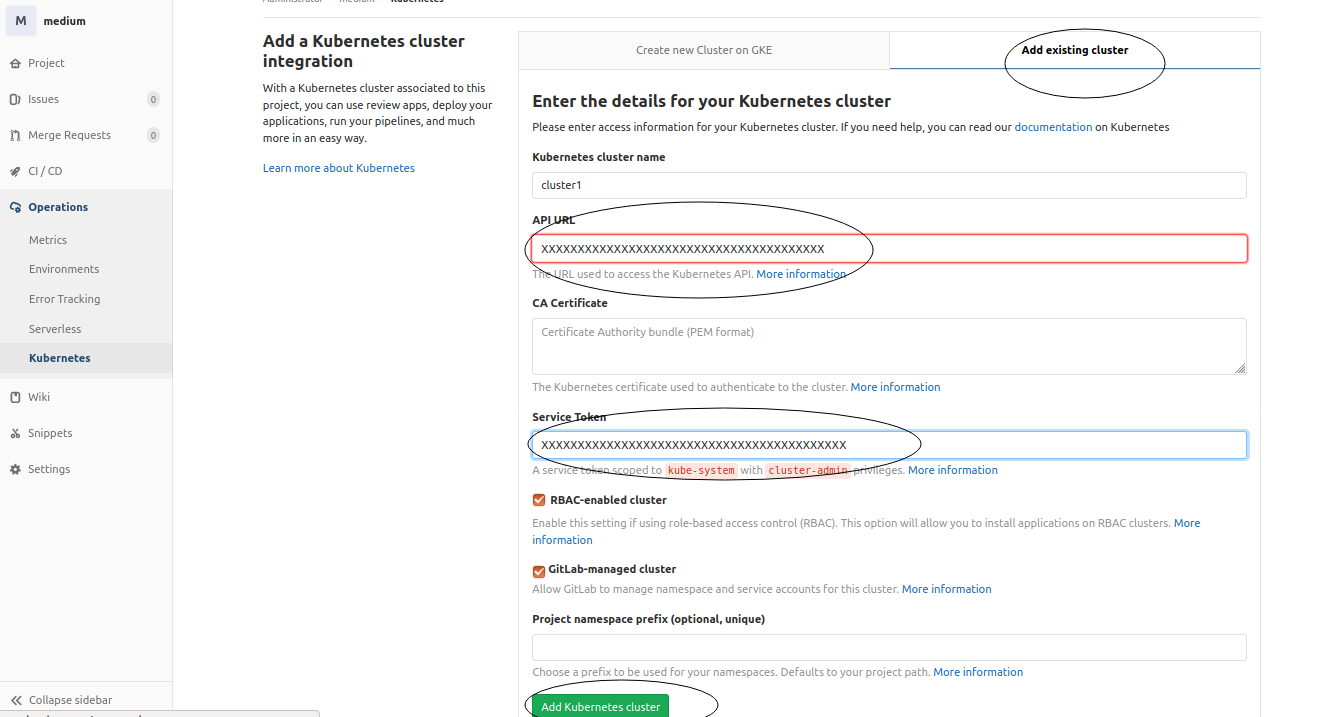The image size is (1317, 717).
Task: Click the Settings gear icon
Action: tap(15, 469)
